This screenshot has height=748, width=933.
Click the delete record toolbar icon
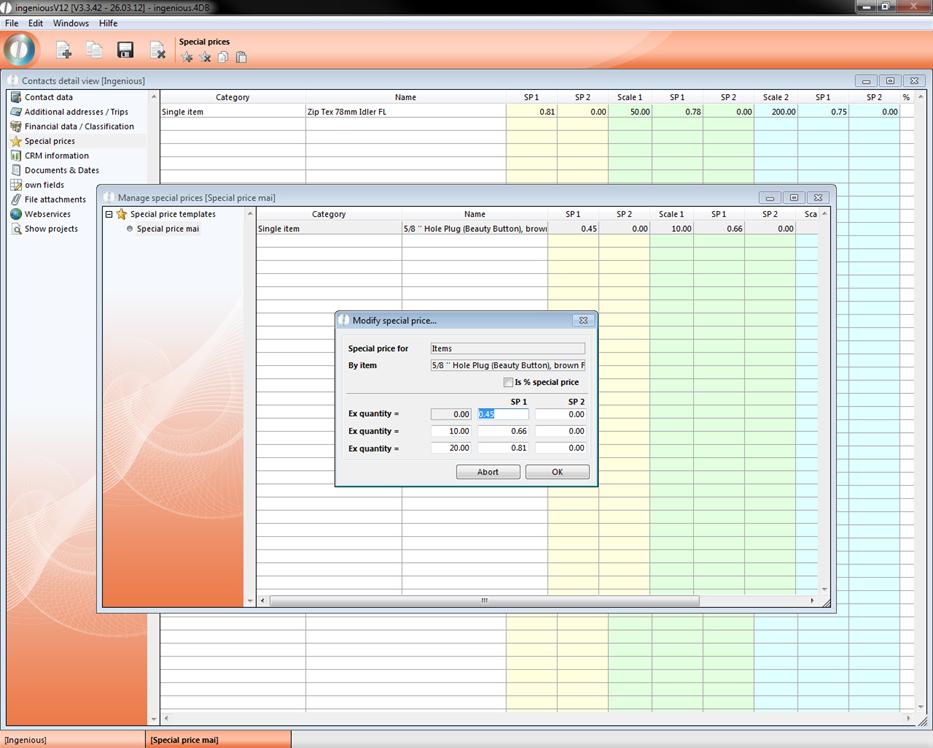pos(157,50)
